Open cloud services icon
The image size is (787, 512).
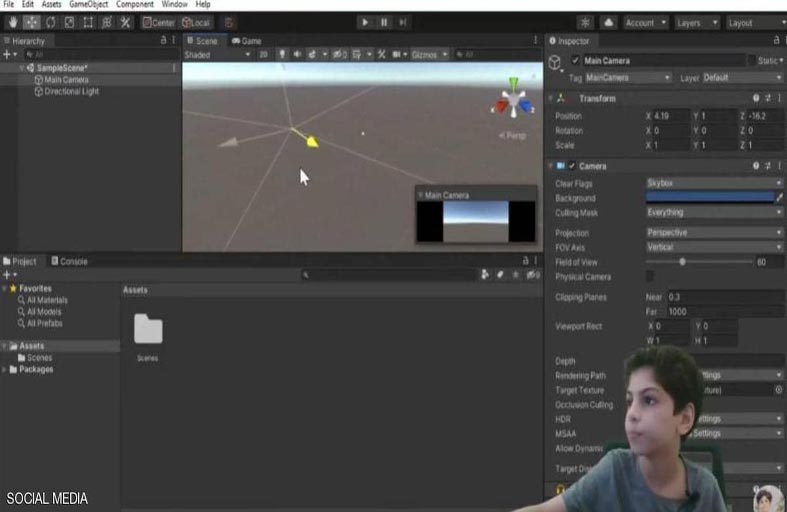(x=609, y=22)
